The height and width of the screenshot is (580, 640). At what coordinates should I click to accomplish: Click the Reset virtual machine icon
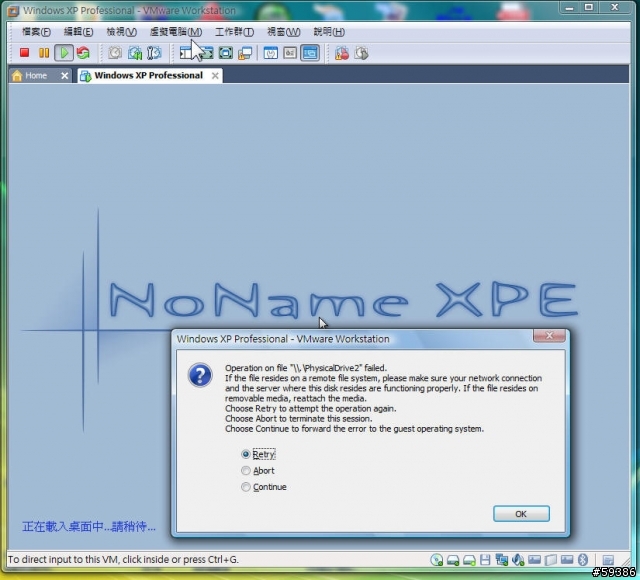click(83, 53)
